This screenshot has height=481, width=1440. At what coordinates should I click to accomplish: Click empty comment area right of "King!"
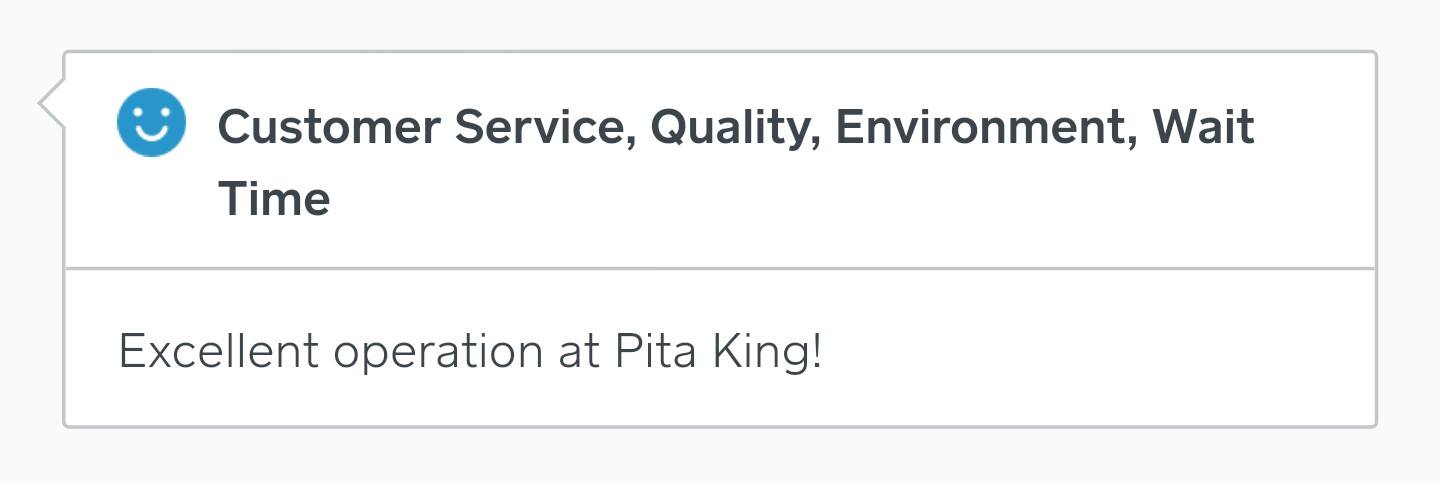pos(1100,352)
